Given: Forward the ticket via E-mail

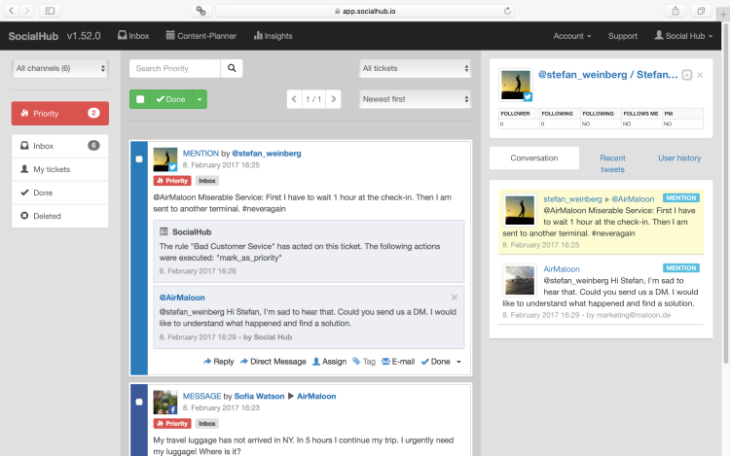Looking at the screenshot, I should (x=398, y=361).
